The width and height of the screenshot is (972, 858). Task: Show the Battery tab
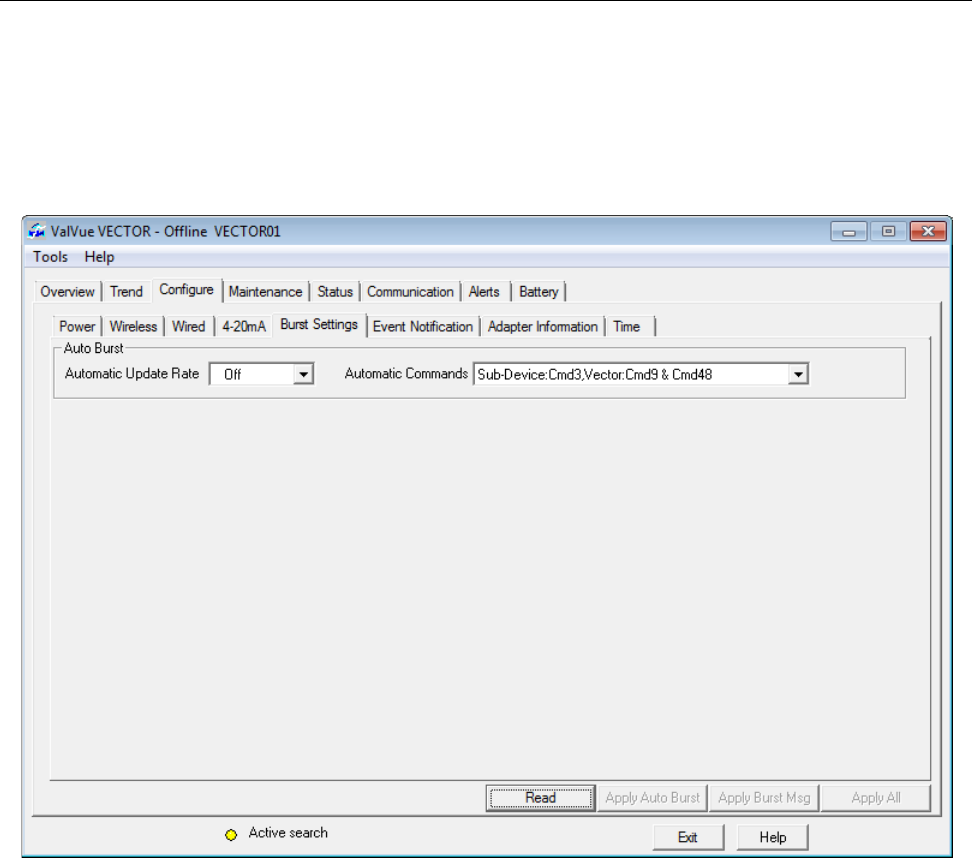click(539, 291)
